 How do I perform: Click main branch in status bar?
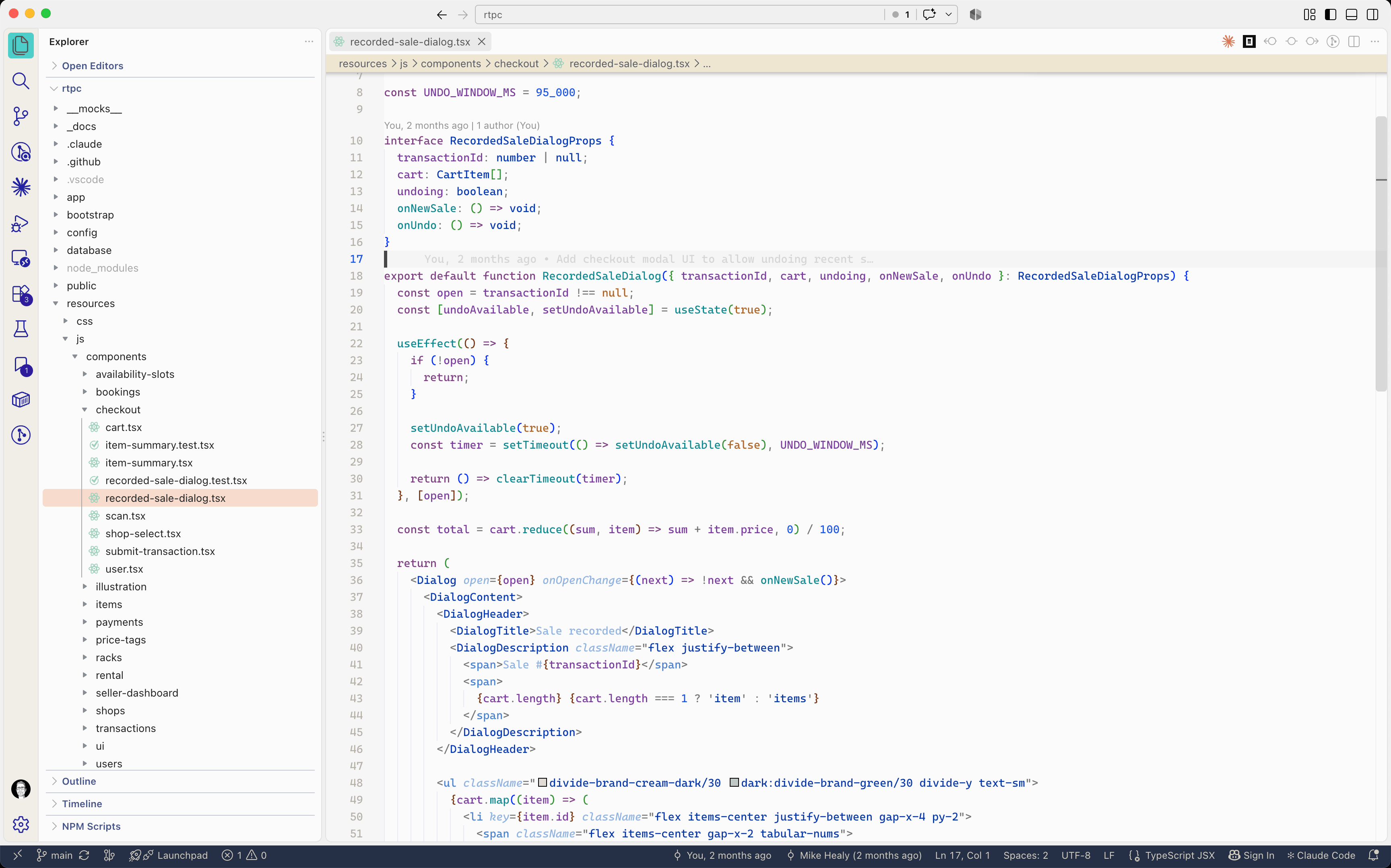click(x=55, y=856)
